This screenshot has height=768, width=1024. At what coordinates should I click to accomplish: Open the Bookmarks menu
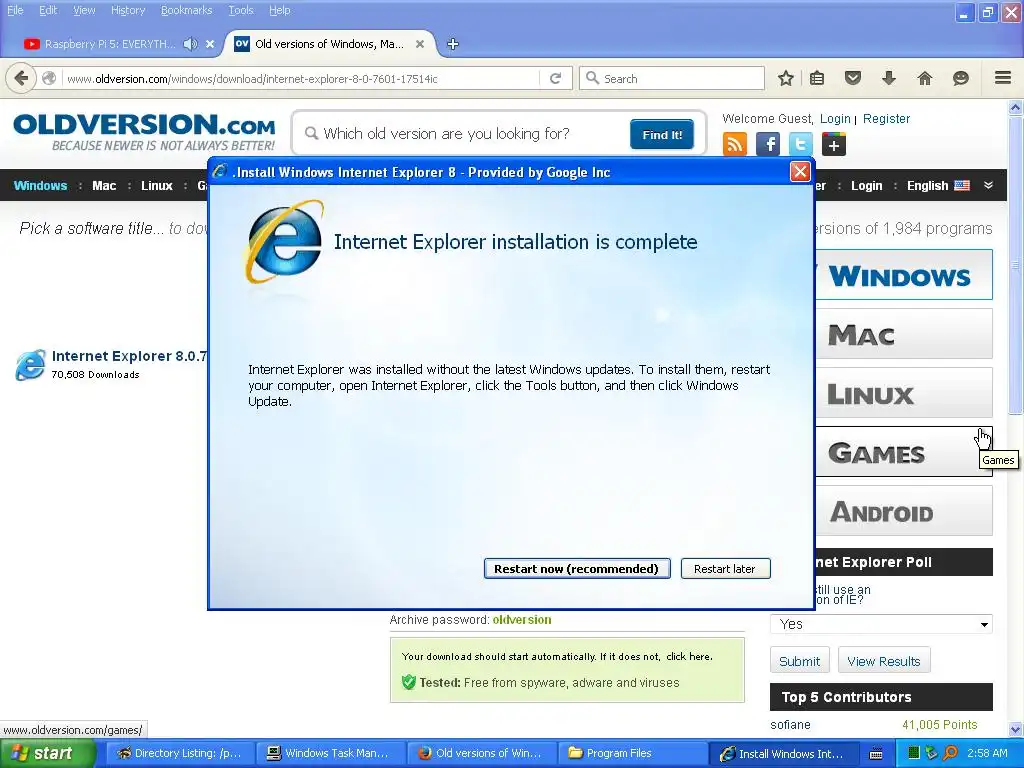(x=186, y=10)
